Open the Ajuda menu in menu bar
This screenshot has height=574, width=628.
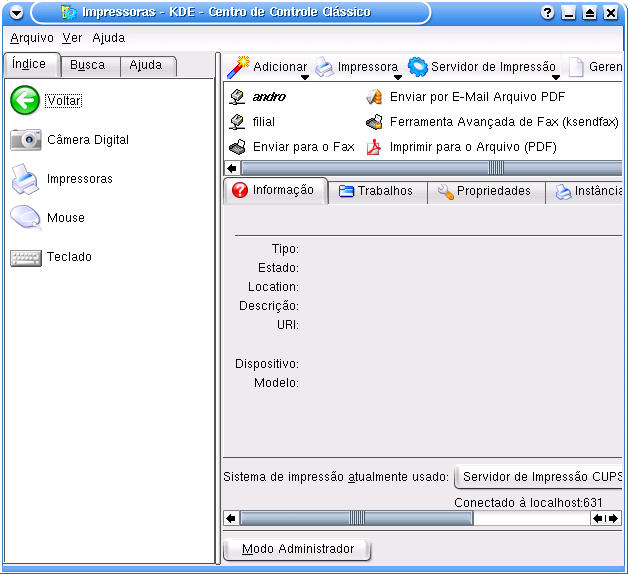(109, 38)
